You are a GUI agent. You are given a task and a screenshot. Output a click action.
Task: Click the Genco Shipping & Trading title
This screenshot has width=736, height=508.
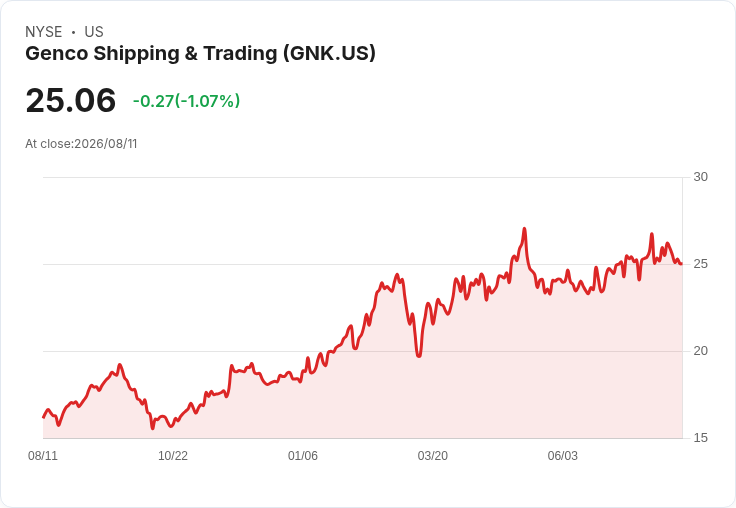(x=200, y=54)
